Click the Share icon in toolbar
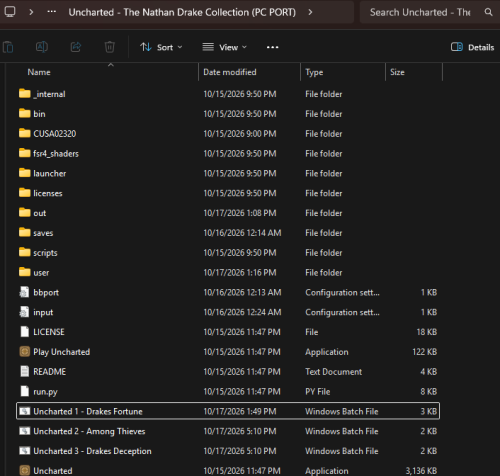This screenshot has width=500, height=476. [76, 47]
